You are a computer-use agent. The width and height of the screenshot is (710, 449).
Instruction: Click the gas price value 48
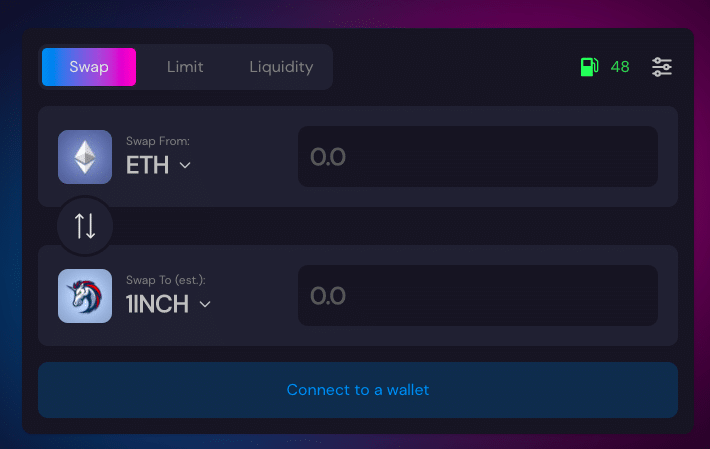620,67
